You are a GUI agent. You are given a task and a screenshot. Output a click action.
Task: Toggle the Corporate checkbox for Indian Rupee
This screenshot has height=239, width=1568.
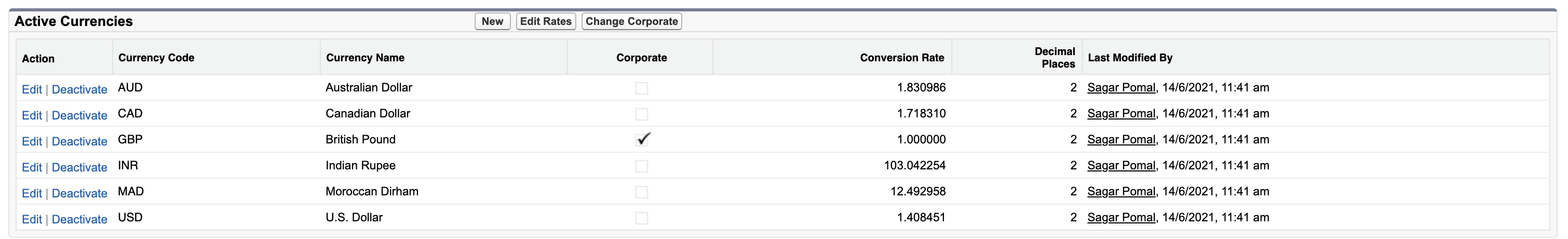pyautogui.click(x=641, y=166)
